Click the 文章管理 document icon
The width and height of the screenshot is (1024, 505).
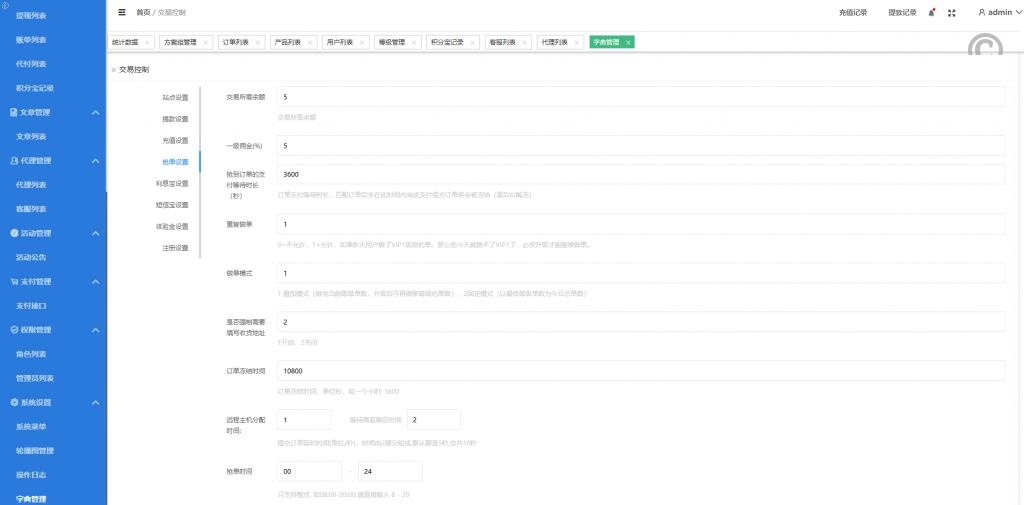pos(14,112)
